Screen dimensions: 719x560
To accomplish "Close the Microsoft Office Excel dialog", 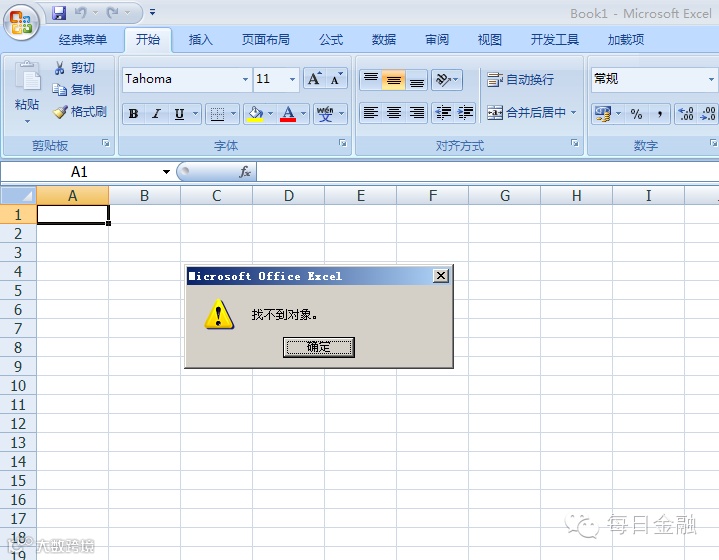I will click(441, 276).
